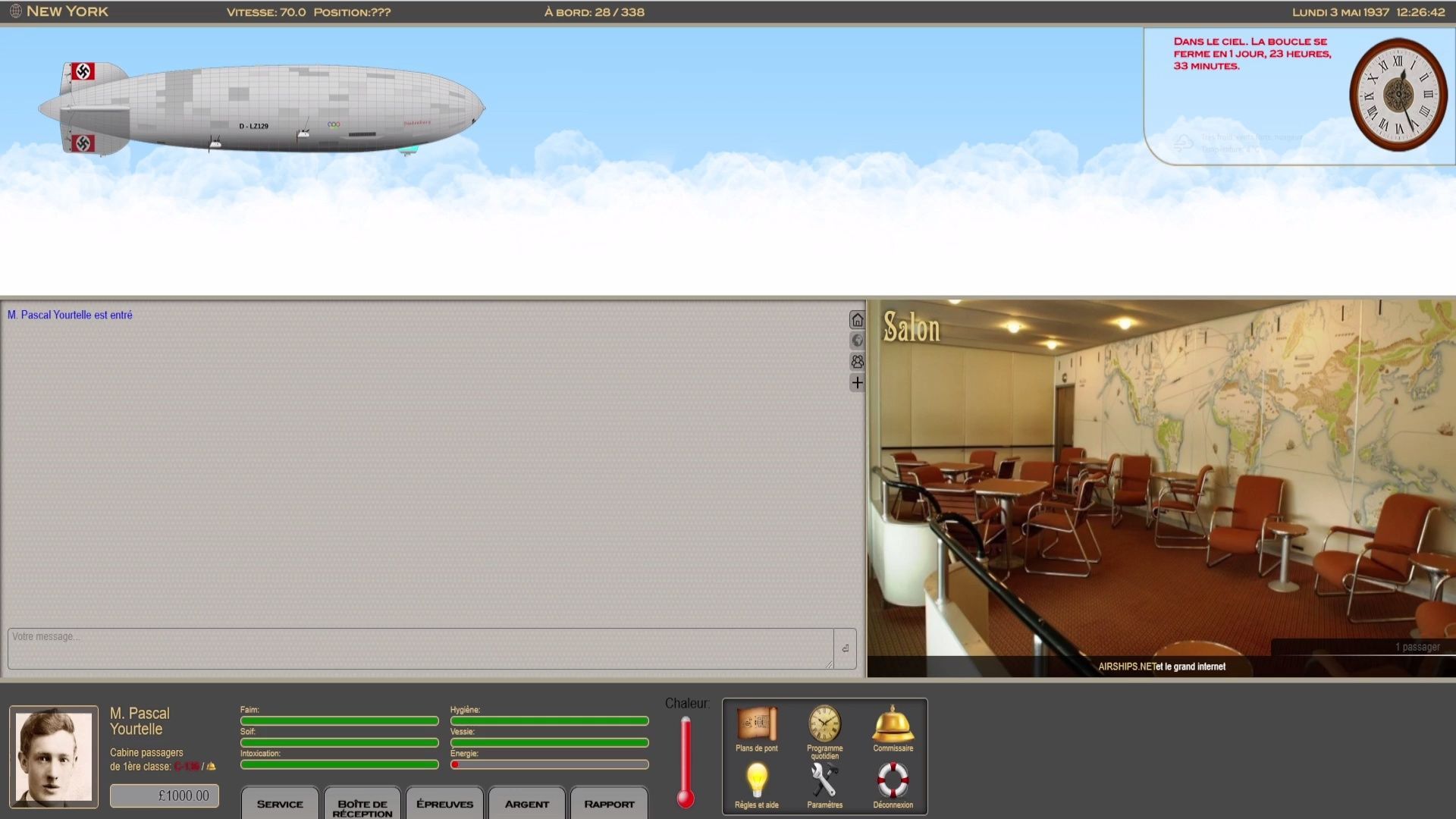The height and width of the screenshot is (819, 1456).
Task: Click the globe icon next to New York
Action: pos(15,11)
